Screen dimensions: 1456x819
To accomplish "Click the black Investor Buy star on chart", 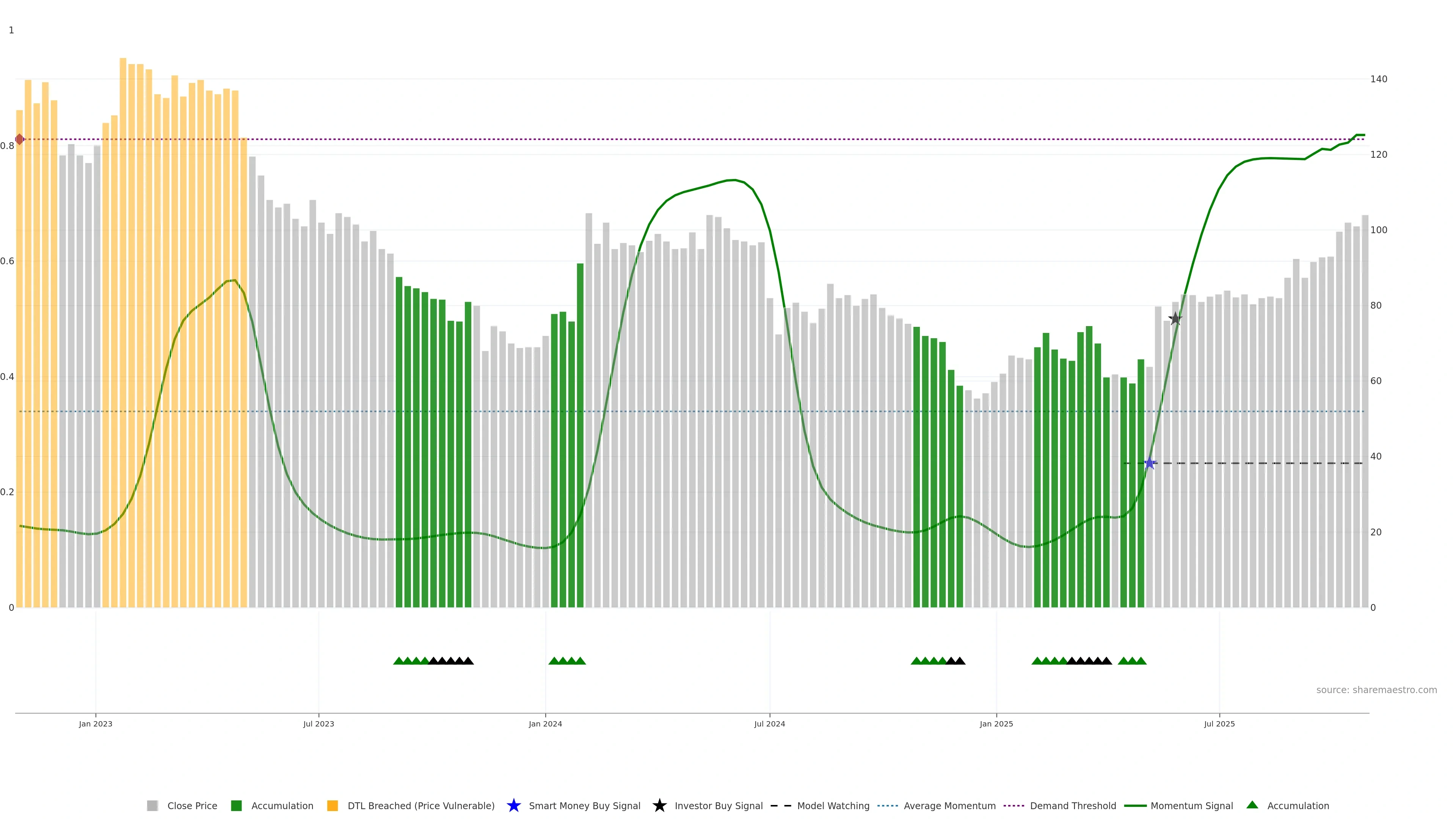I will (x=1175, y=319).
